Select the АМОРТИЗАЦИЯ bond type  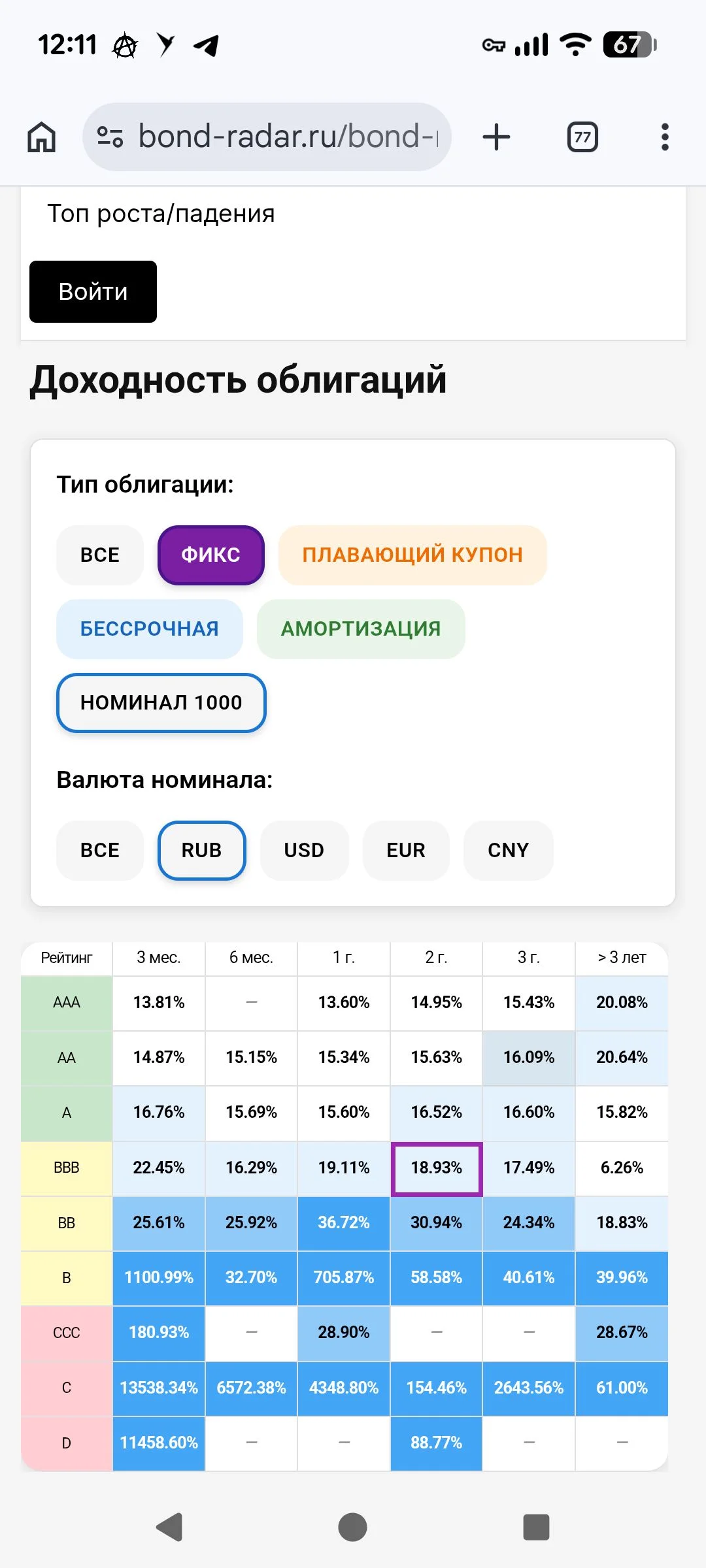coord(361,629)
